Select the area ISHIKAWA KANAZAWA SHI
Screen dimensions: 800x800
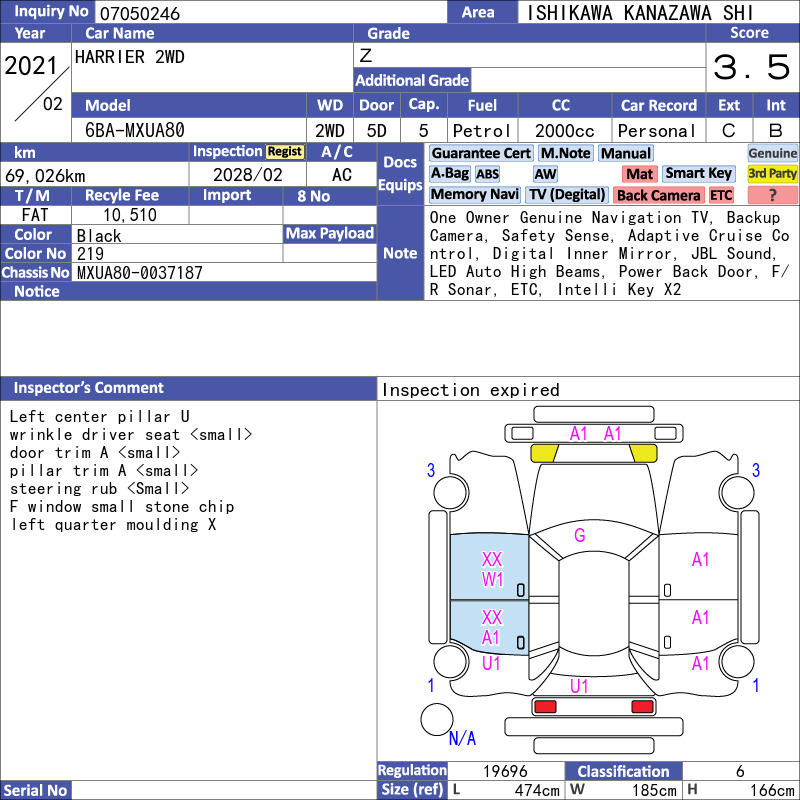(x=640, y=13)
